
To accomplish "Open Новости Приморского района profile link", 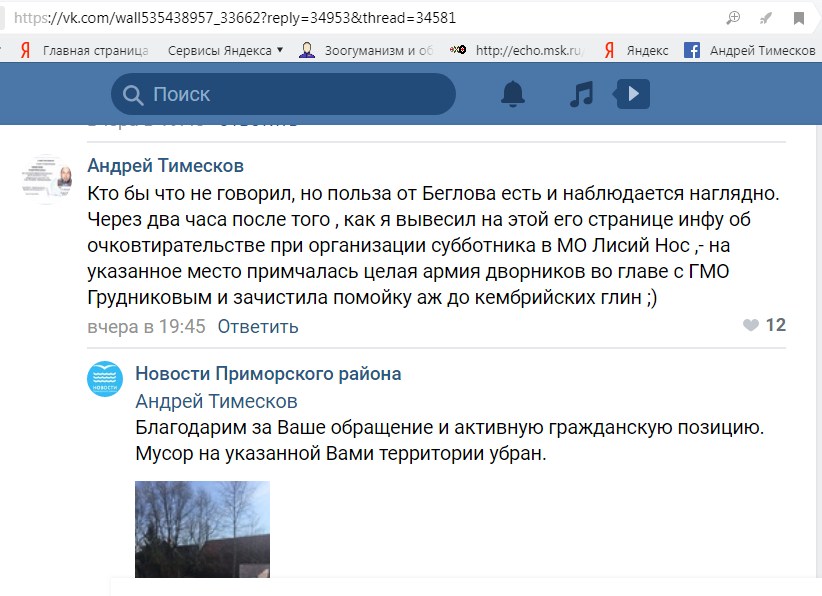I will [x=268, y=374].
